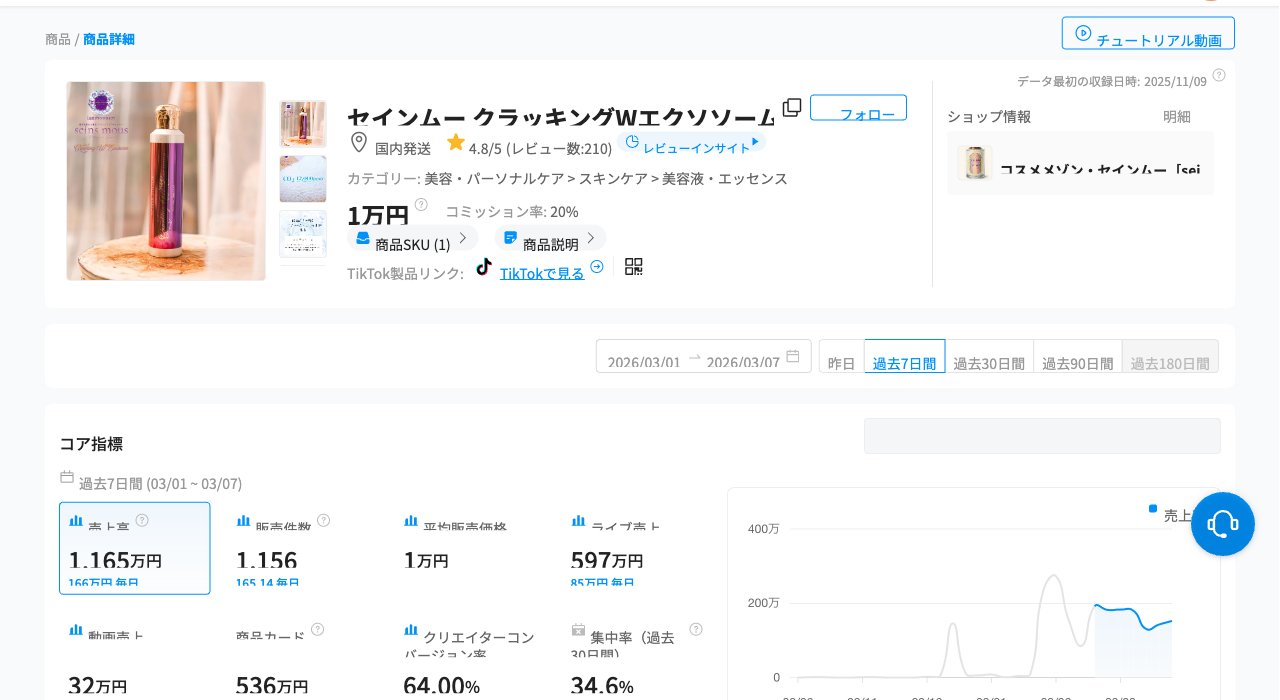Viewport: 1280px width, 700px height.
Task: Click the first product thumbnail in the gallery
Action: coord(303,124)
